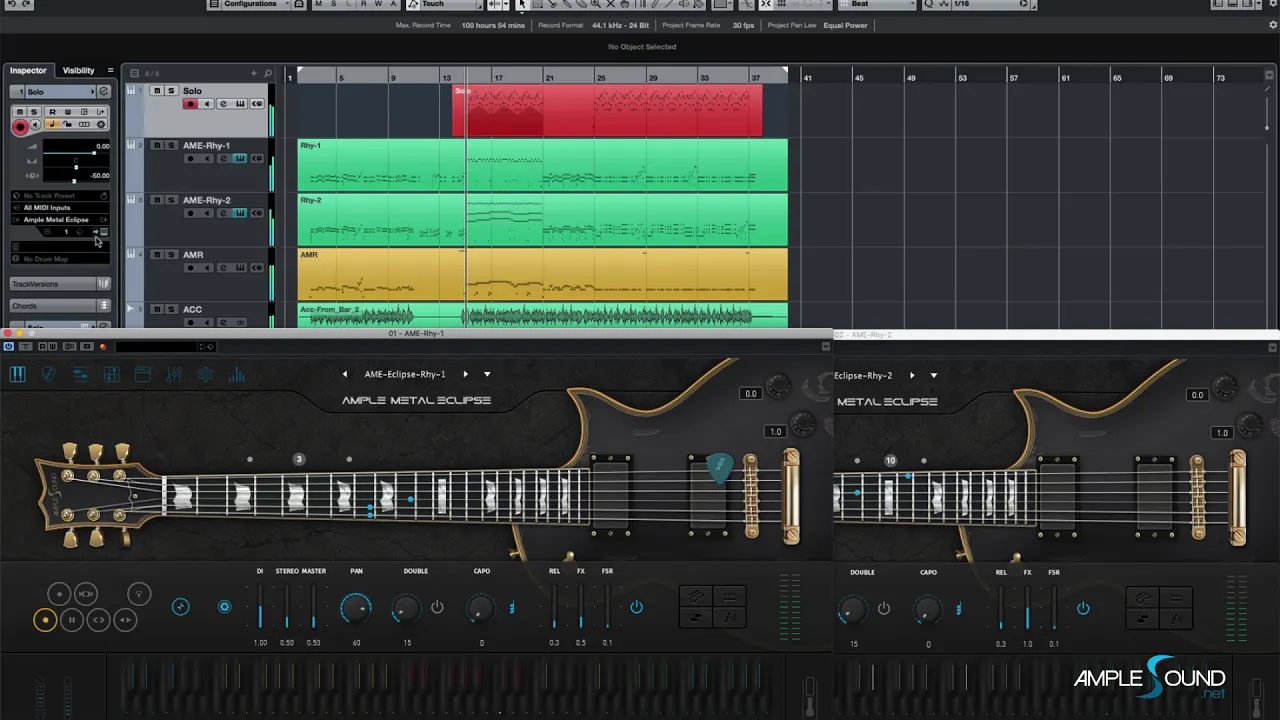The height and width of the screenshot is (720, 1280).
Task: Click the track list options icon left of 8 / 8
Action: tap(136, 73)
